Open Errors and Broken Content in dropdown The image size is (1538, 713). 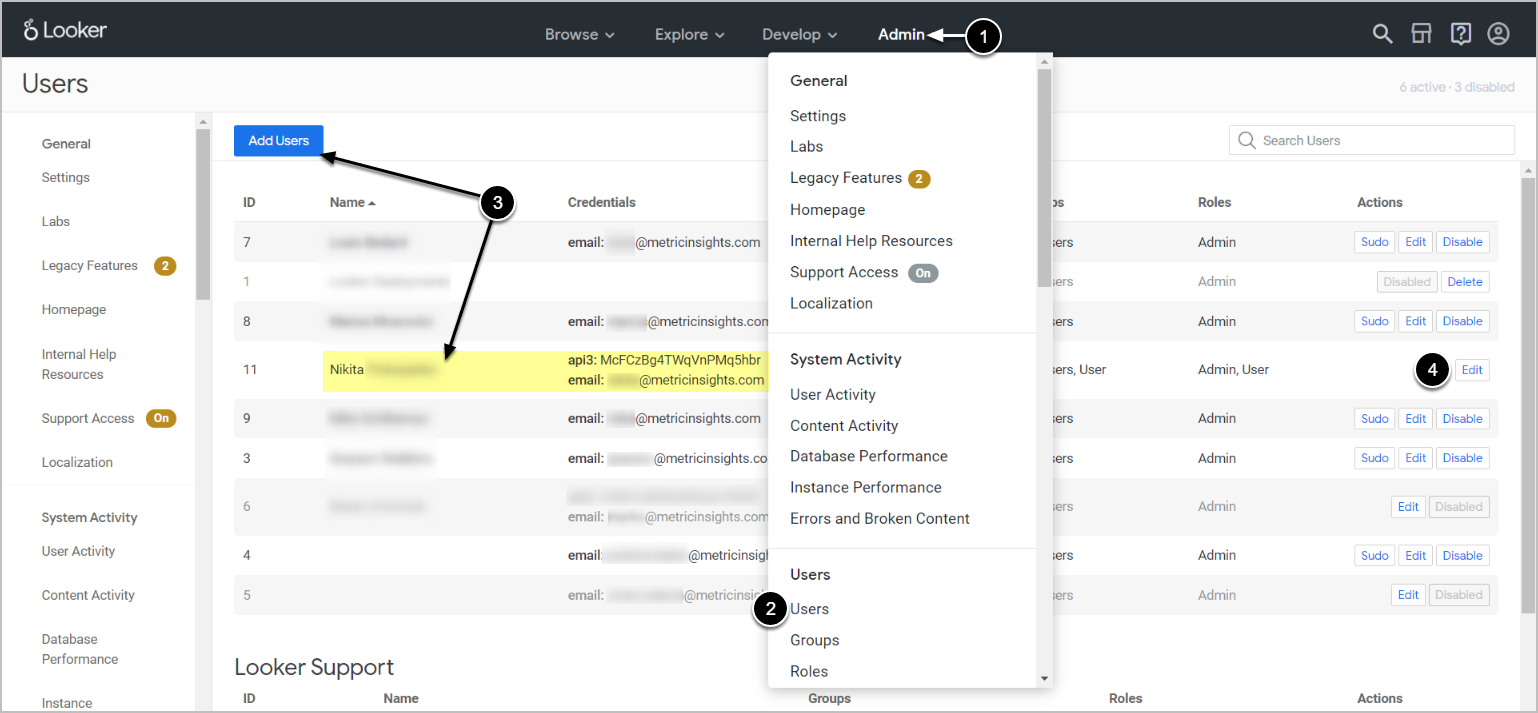click(880, 518)
